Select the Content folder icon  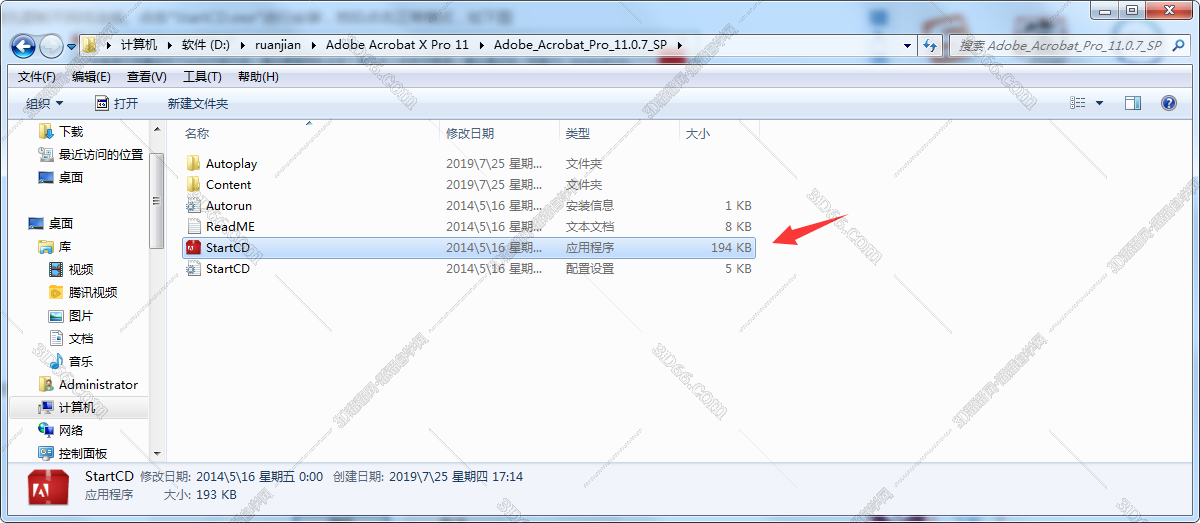pyautogui.click(x=194, y=184)
